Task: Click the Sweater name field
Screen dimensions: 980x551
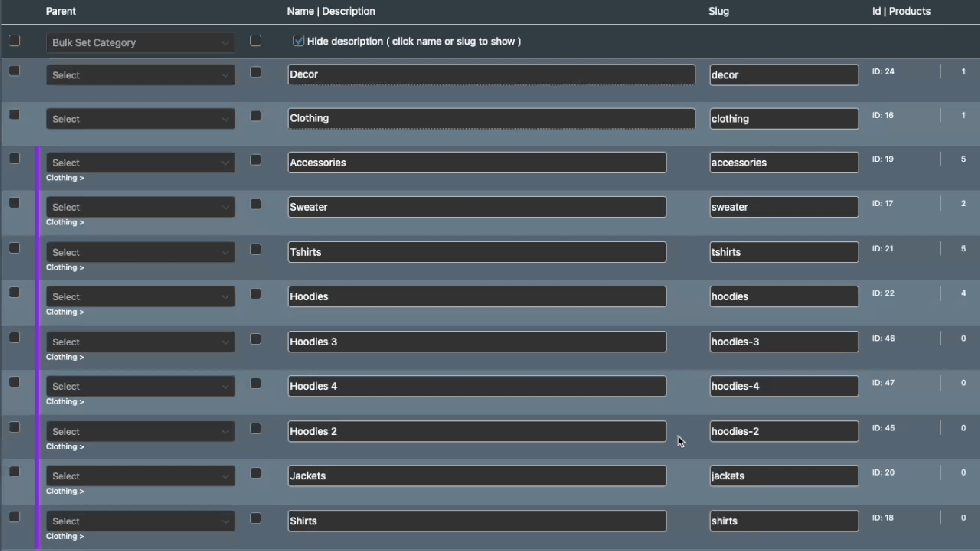Action: coord(477,207)
